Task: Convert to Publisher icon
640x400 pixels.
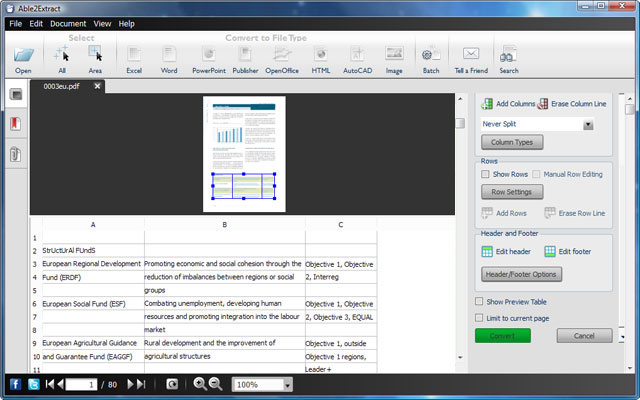Action: click(x=245, y=54)
